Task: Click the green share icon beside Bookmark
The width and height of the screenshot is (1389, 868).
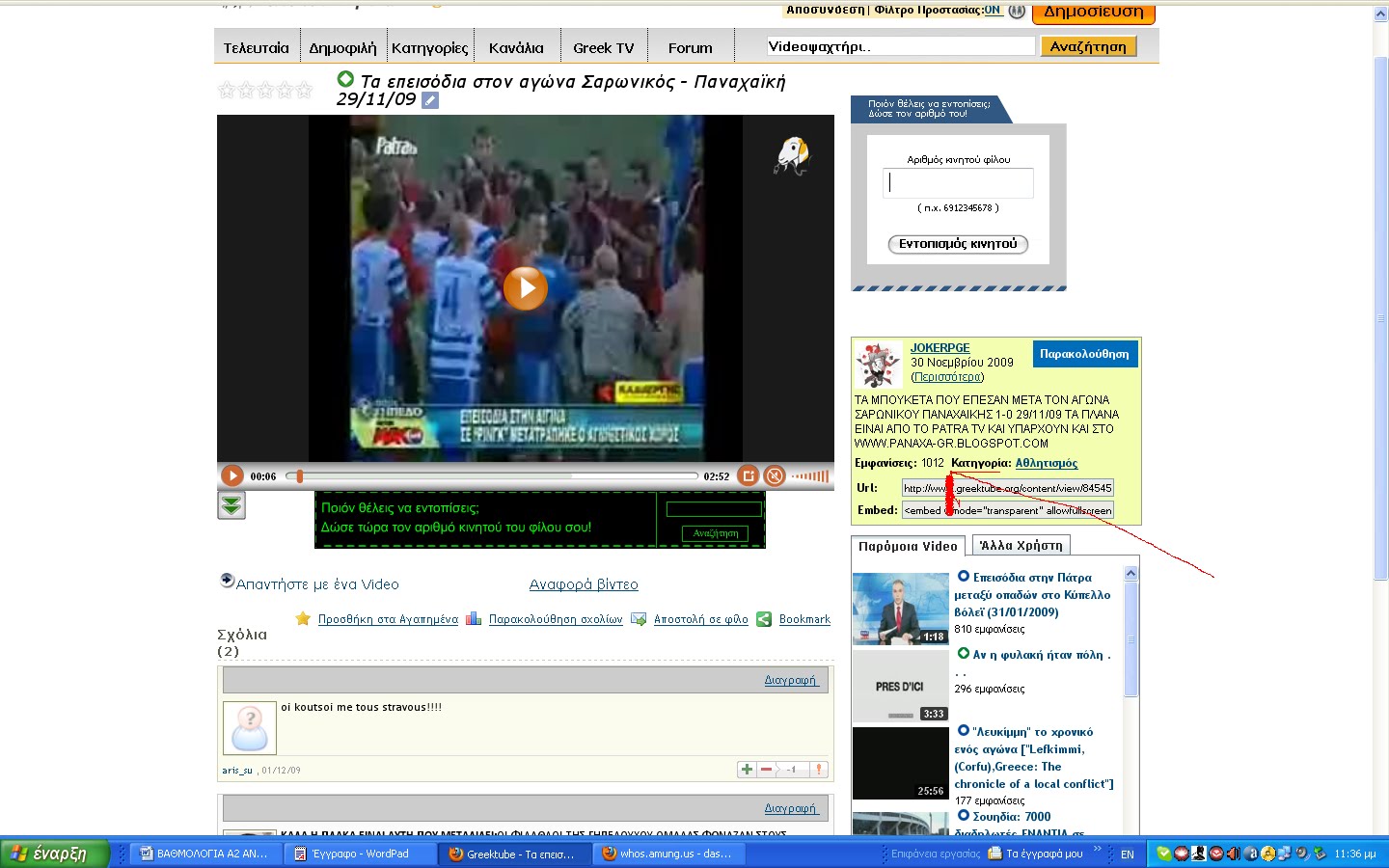Action: click(x=764, y=619)
